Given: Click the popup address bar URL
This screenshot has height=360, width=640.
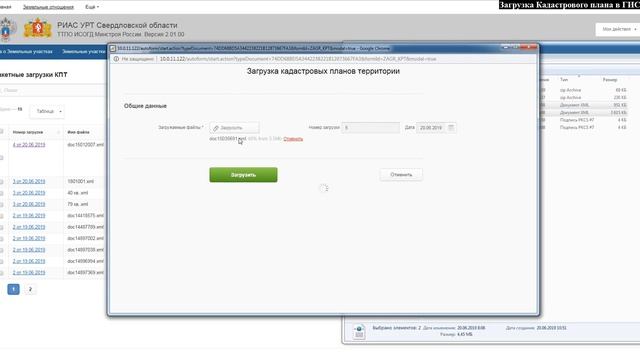Looking at the screenshot, I should [298, 59].
